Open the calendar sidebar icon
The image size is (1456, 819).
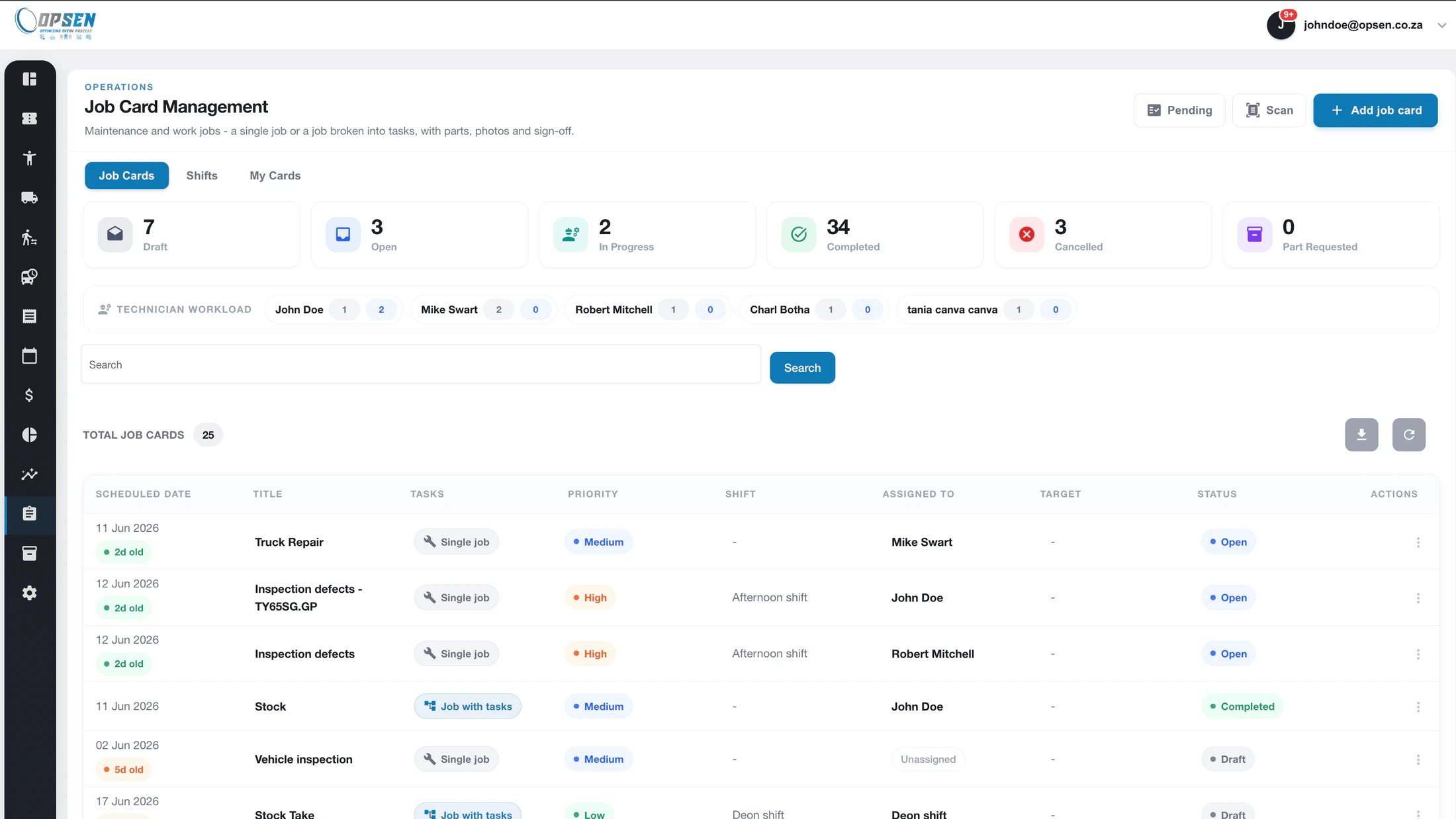point(29,356)
